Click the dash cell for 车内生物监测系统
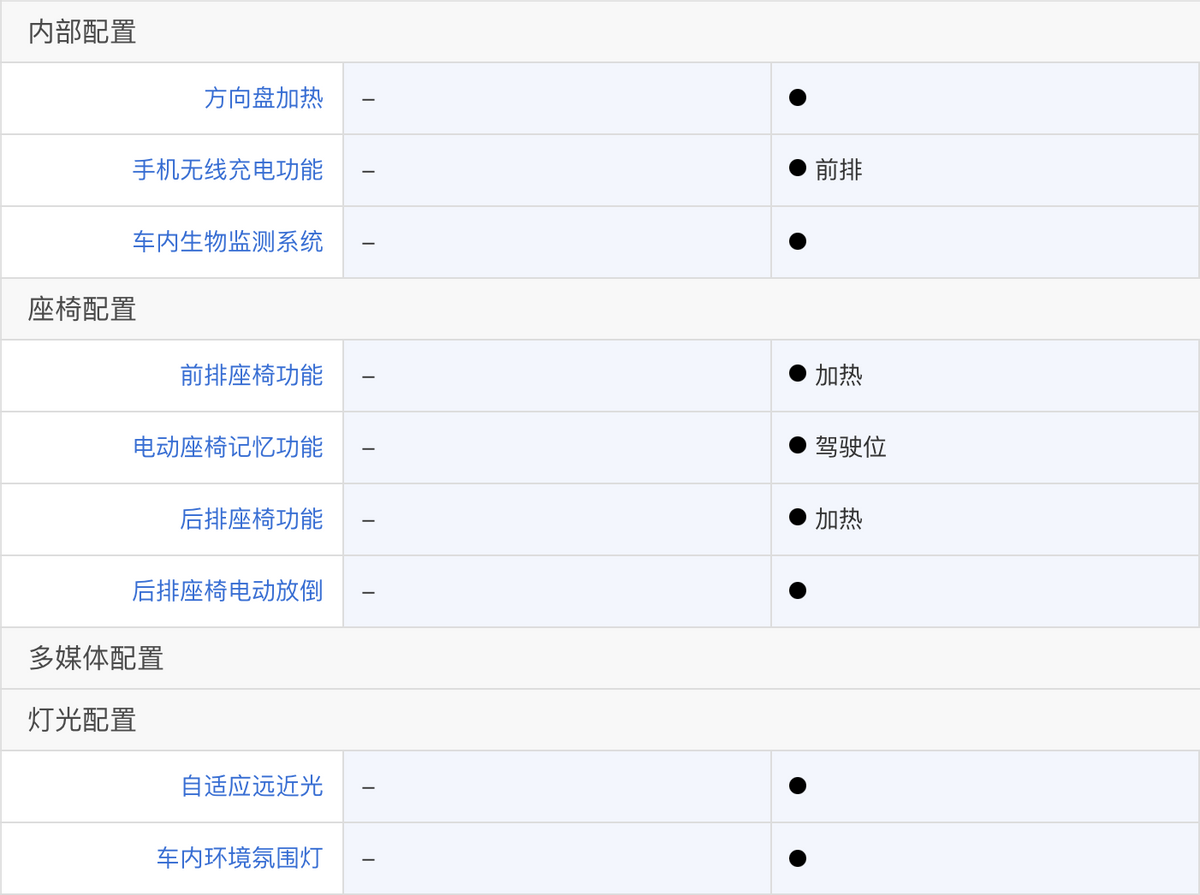Viewport: 1200px width, 895px height. tap(557, 242)
